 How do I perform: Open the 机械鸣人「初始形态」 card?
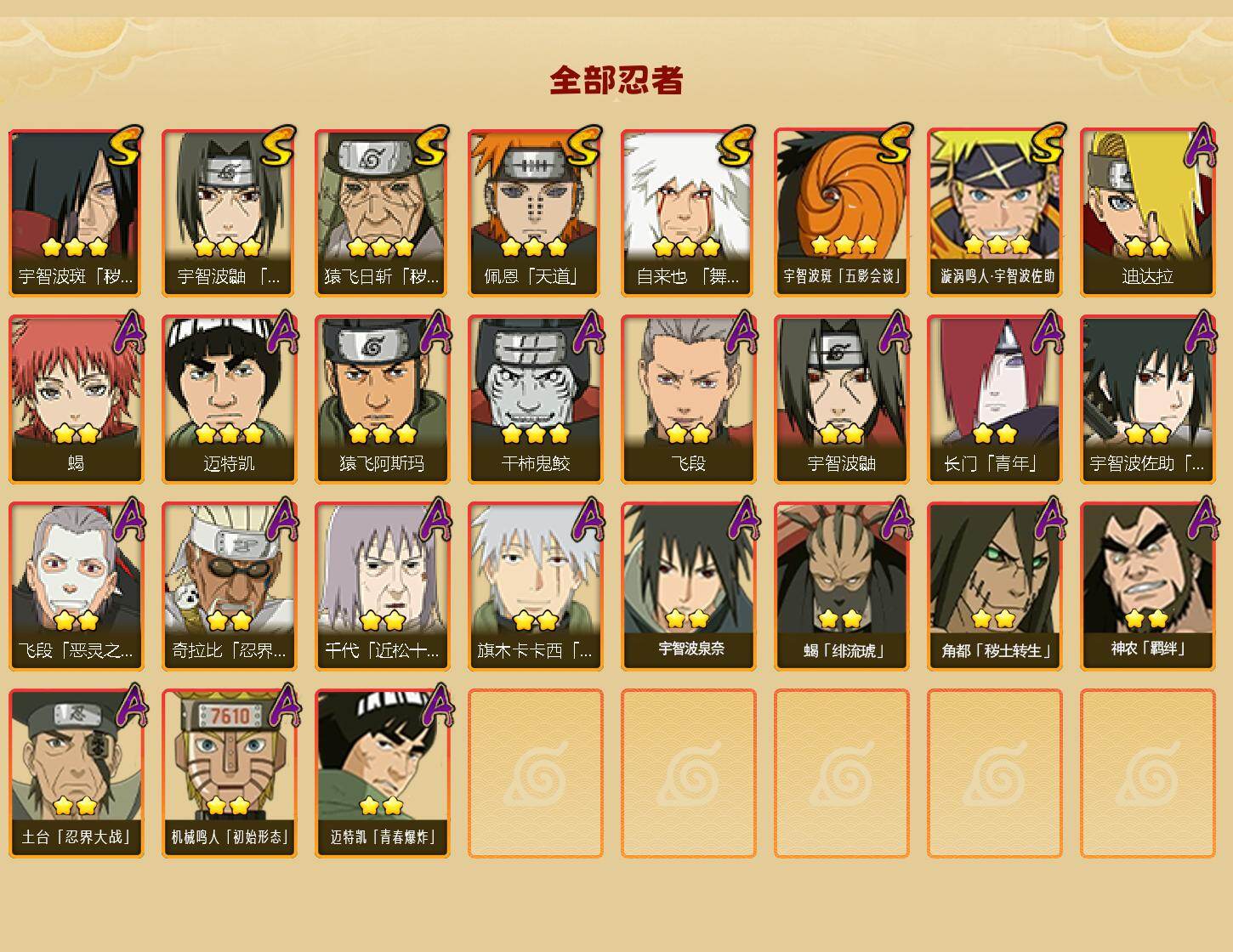[x=229, y=773]
